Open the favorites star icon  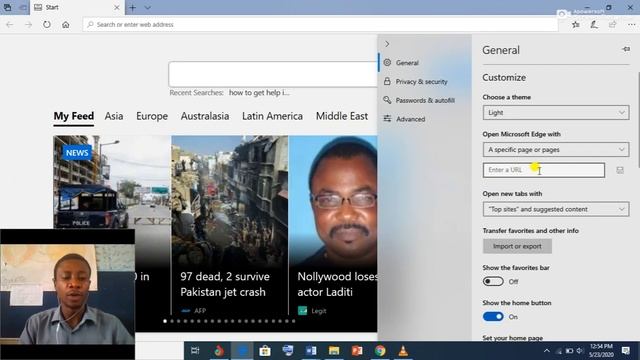[576, 24]
